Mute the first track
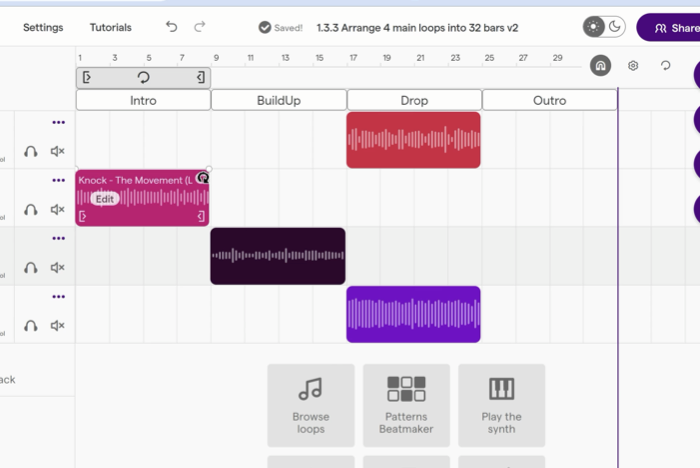The image size is (700, 468). click(58, 151)
